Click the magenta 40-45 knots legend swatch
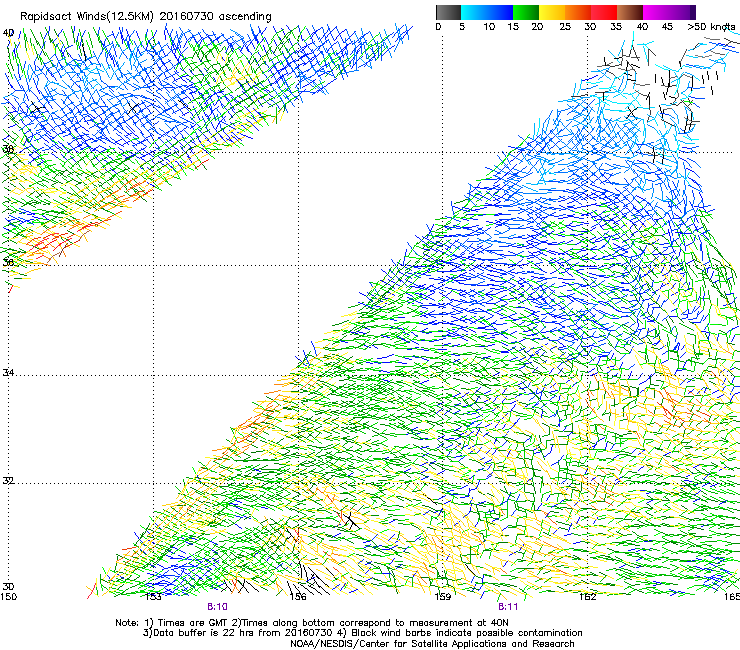This screenshot has height=650, width=740. [x=656, y=12]
